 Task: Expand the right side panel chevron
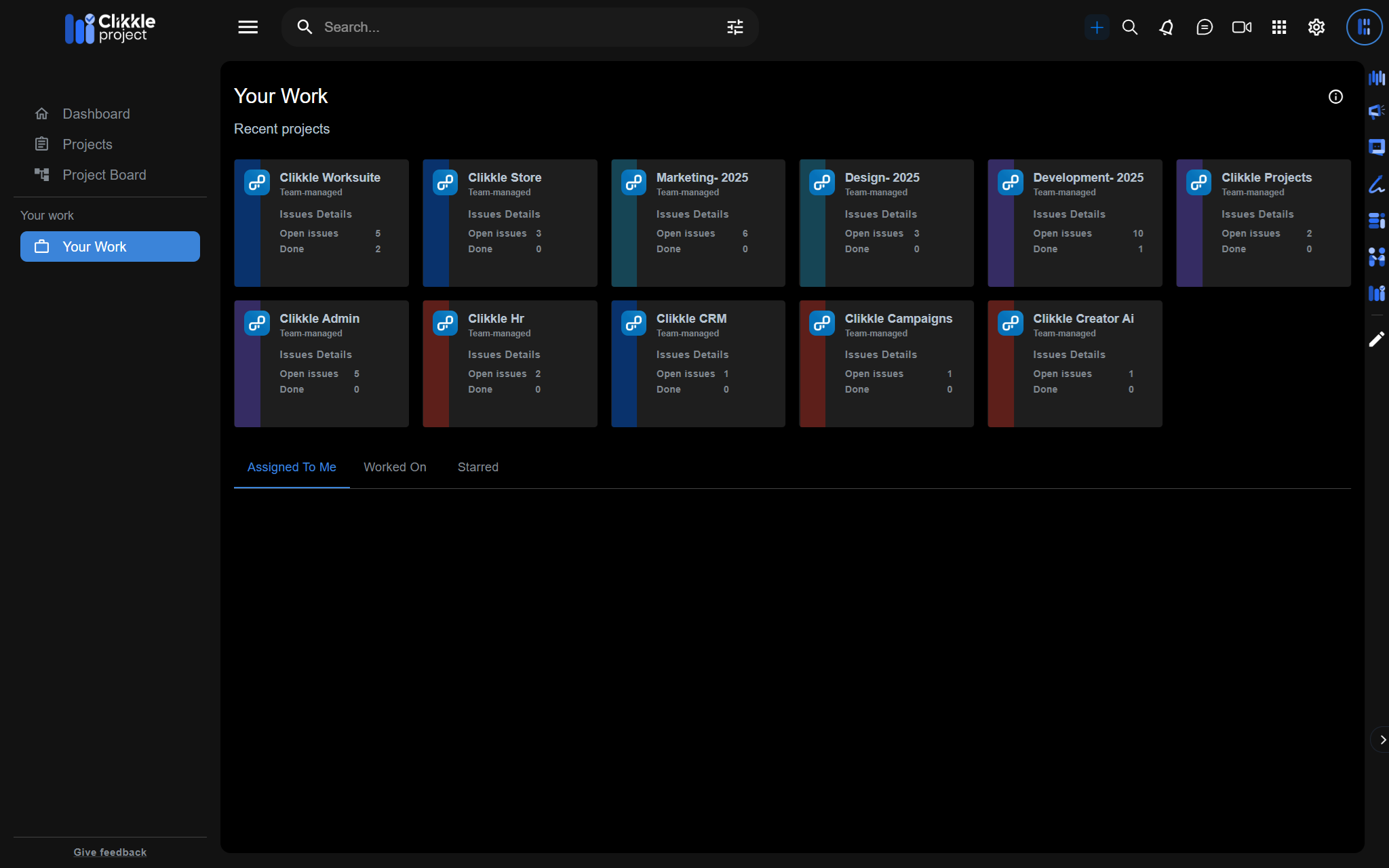tap(1382, 740)
